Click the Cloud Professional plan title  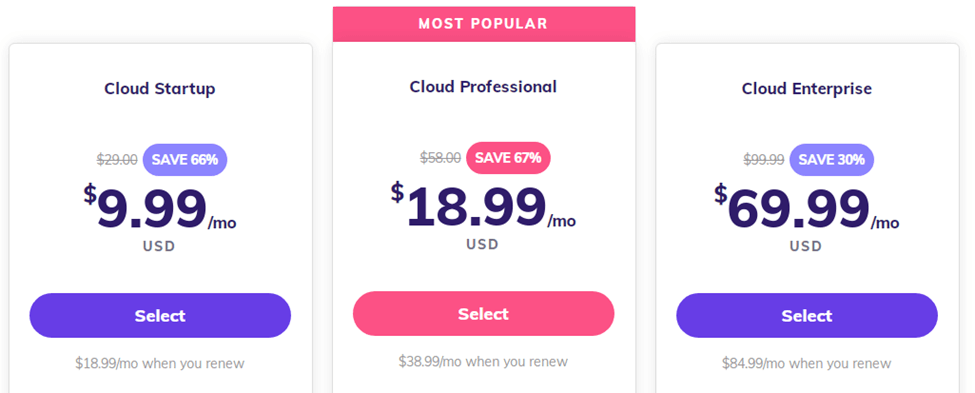click(483, 86)
